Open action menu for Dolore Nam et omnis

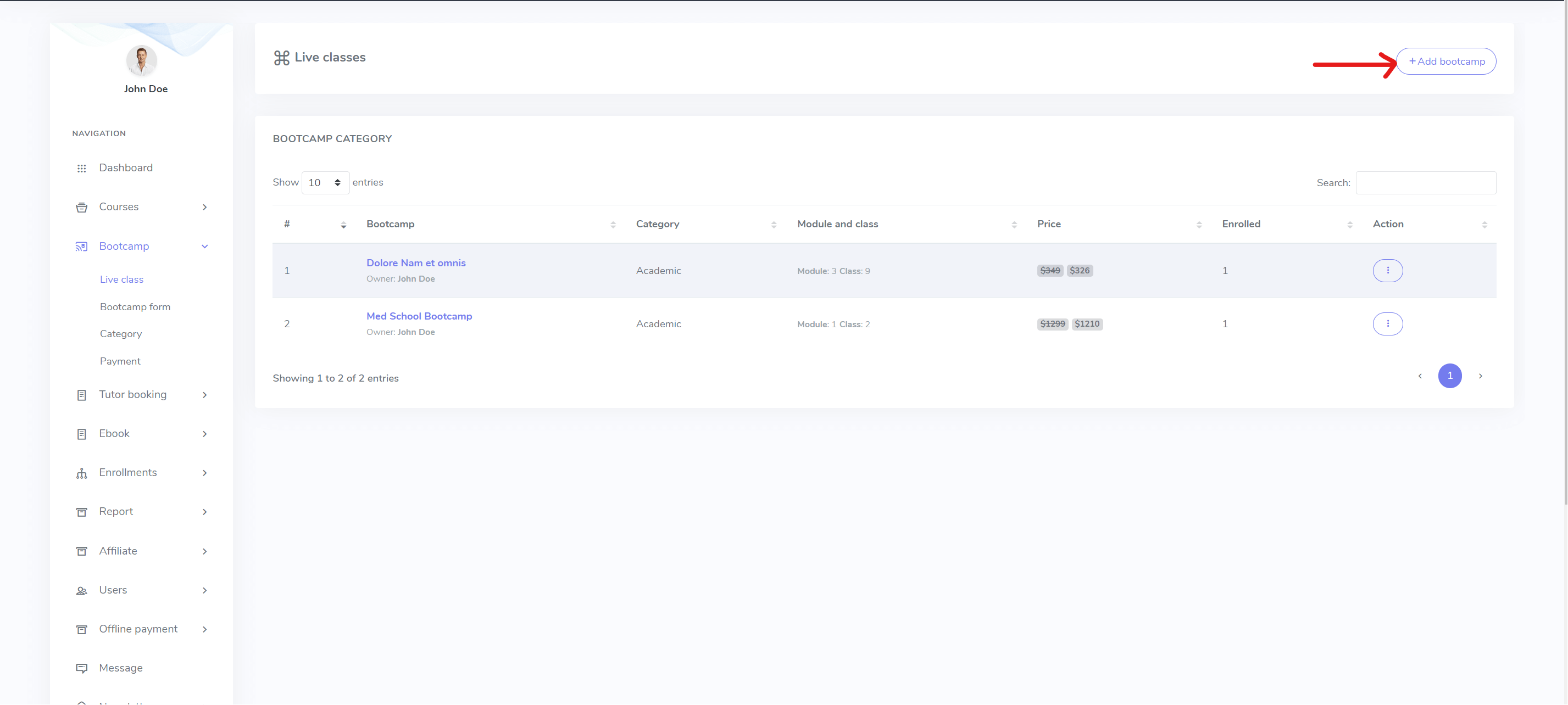(x=1387, y=270)
